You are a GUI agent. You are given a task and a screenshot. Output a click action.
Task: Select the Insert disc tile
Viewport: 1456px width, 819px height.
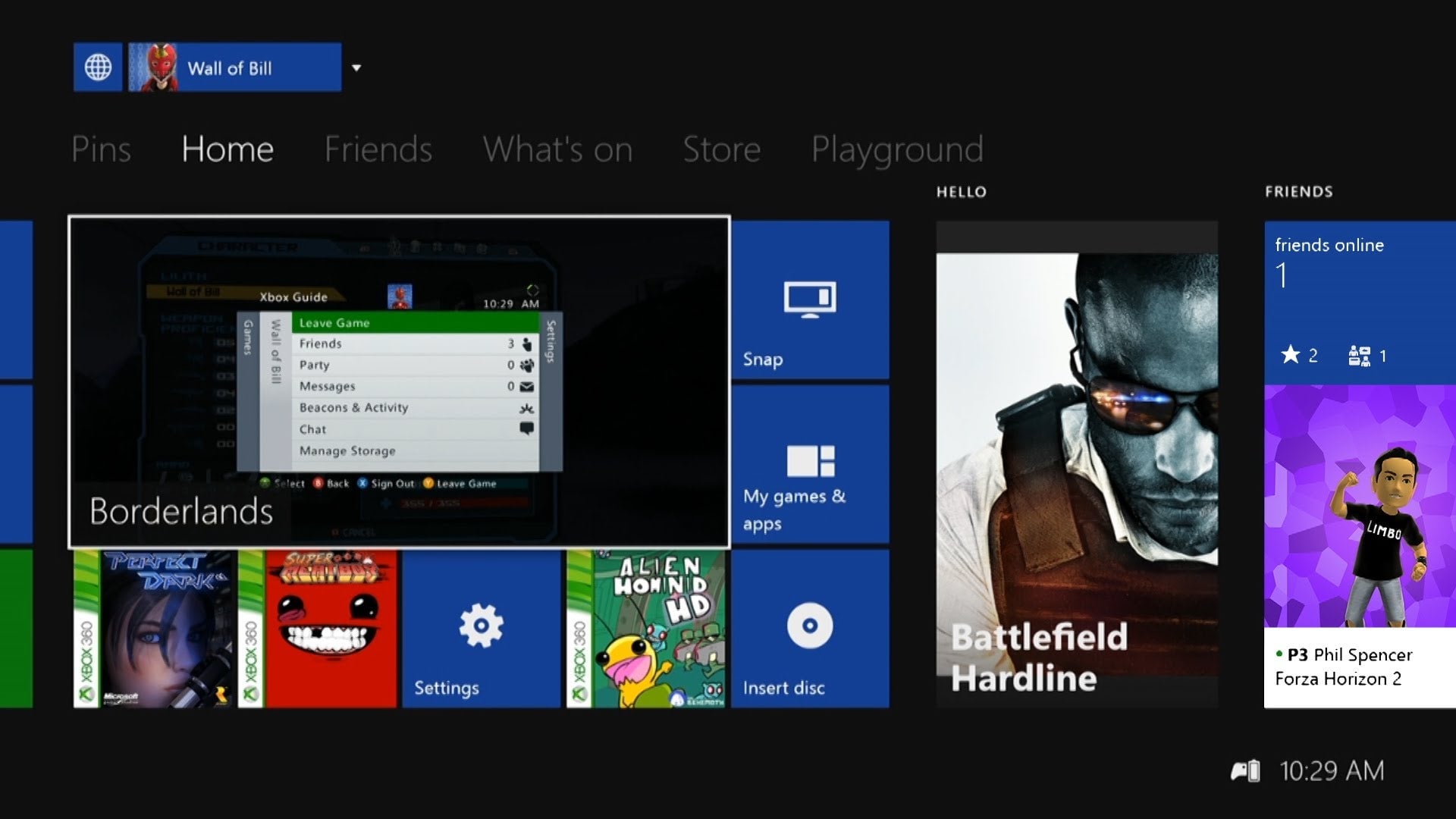tap(810, 629)
